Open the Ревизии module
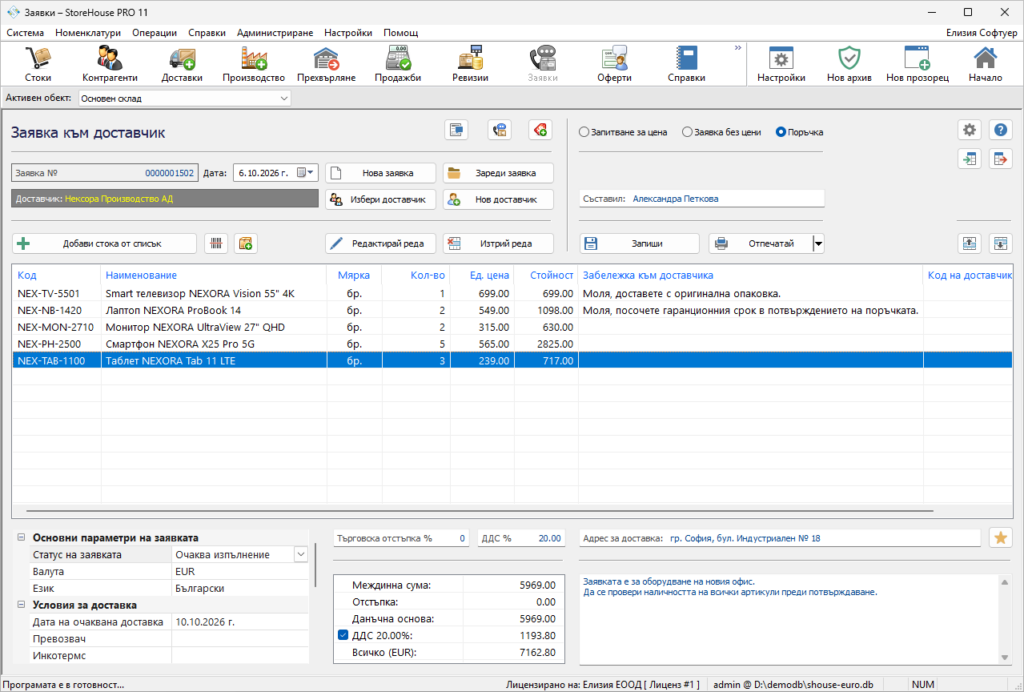Viewport: 1024px width, 692px height. click(x=470, y=64)
